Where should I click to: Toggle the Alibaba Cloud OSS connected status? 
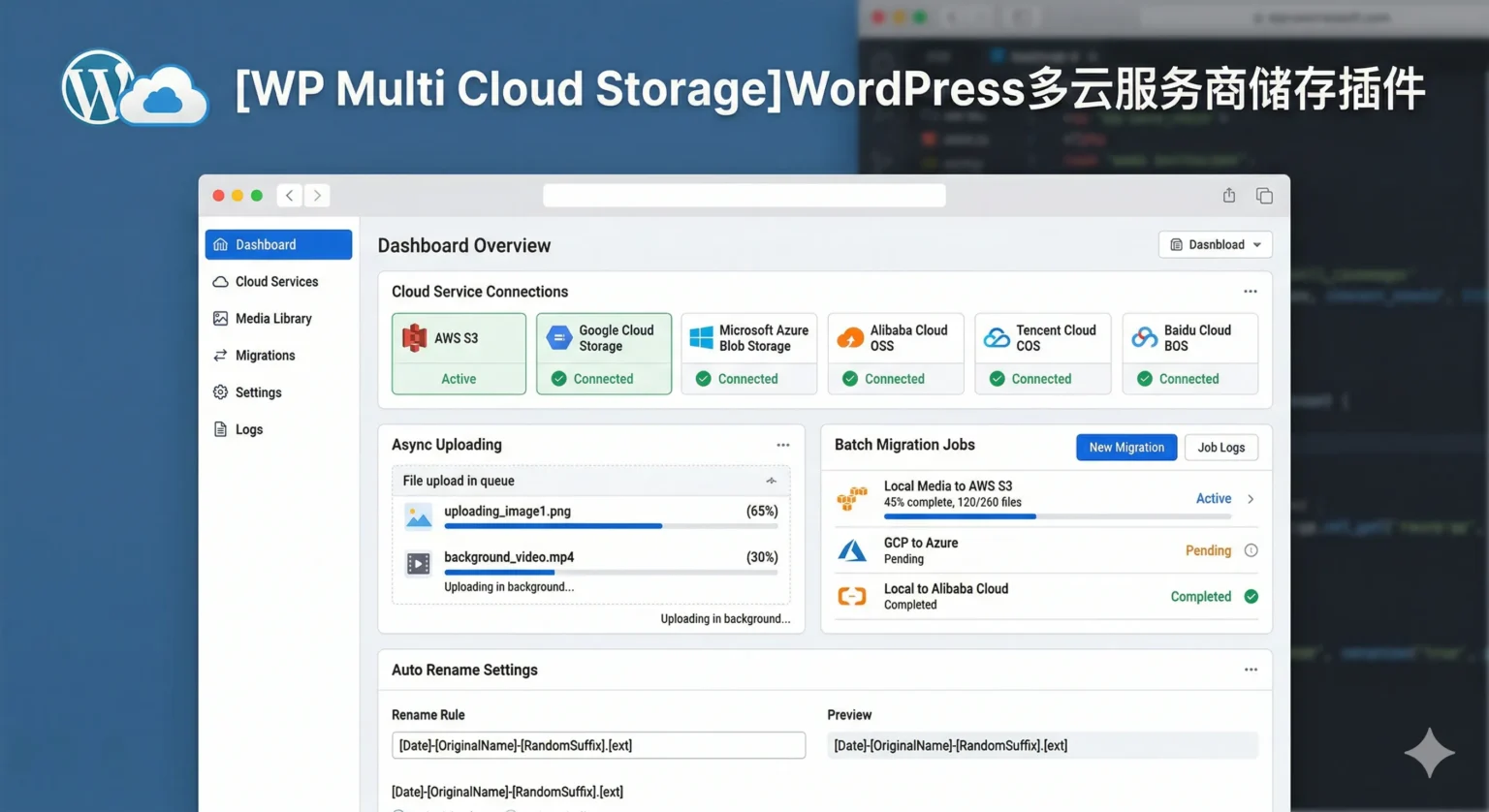[884, 378]
